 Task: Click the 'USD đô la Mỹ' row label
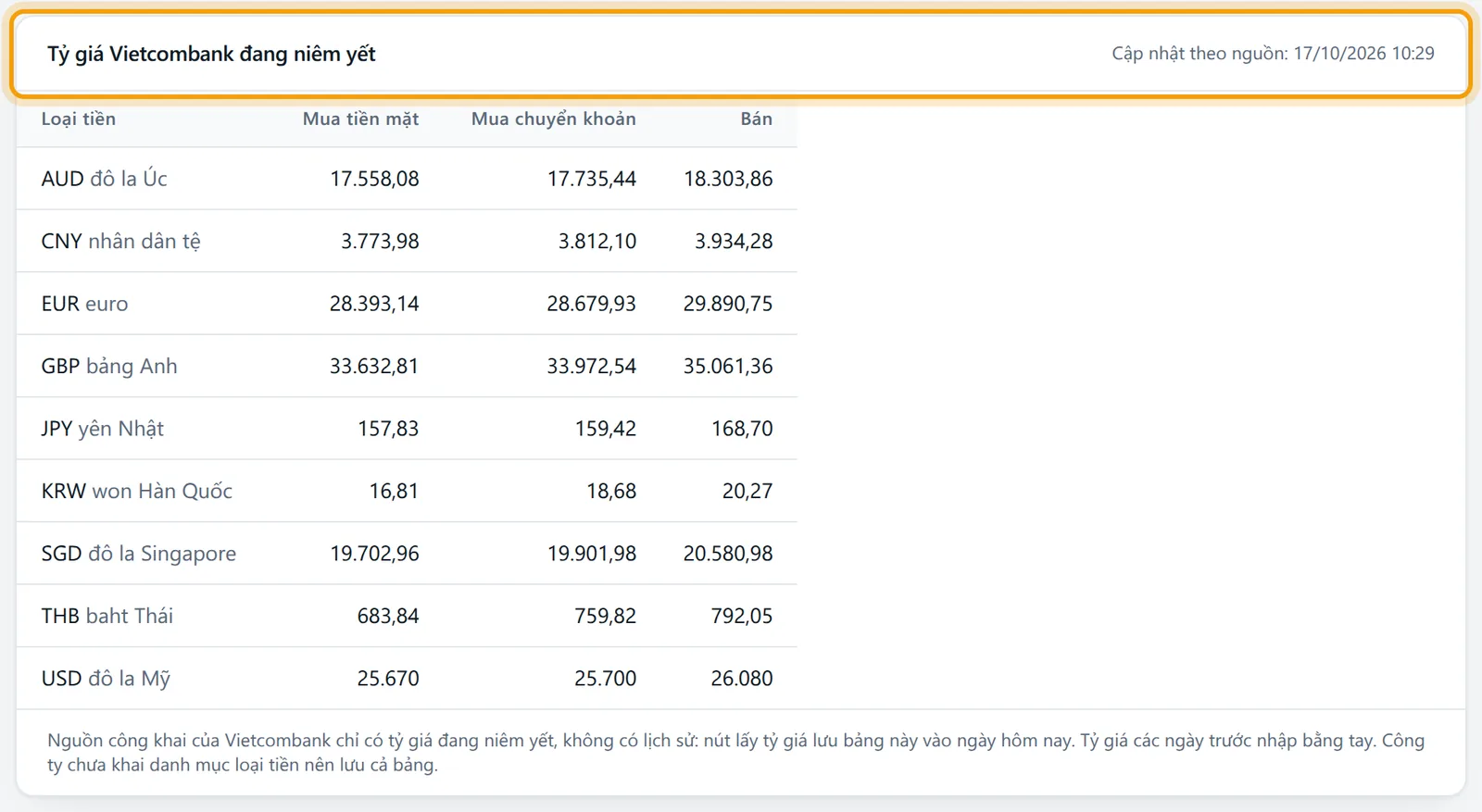pyautogui.click(x=107, y=679)
